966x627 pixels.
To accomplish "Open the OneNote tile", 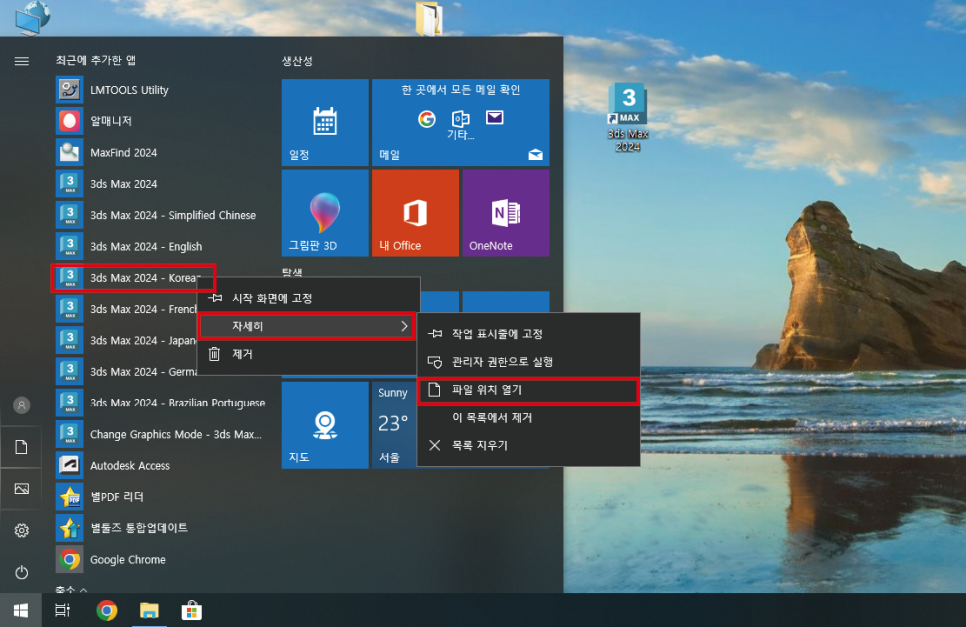I will pos(505,213).
